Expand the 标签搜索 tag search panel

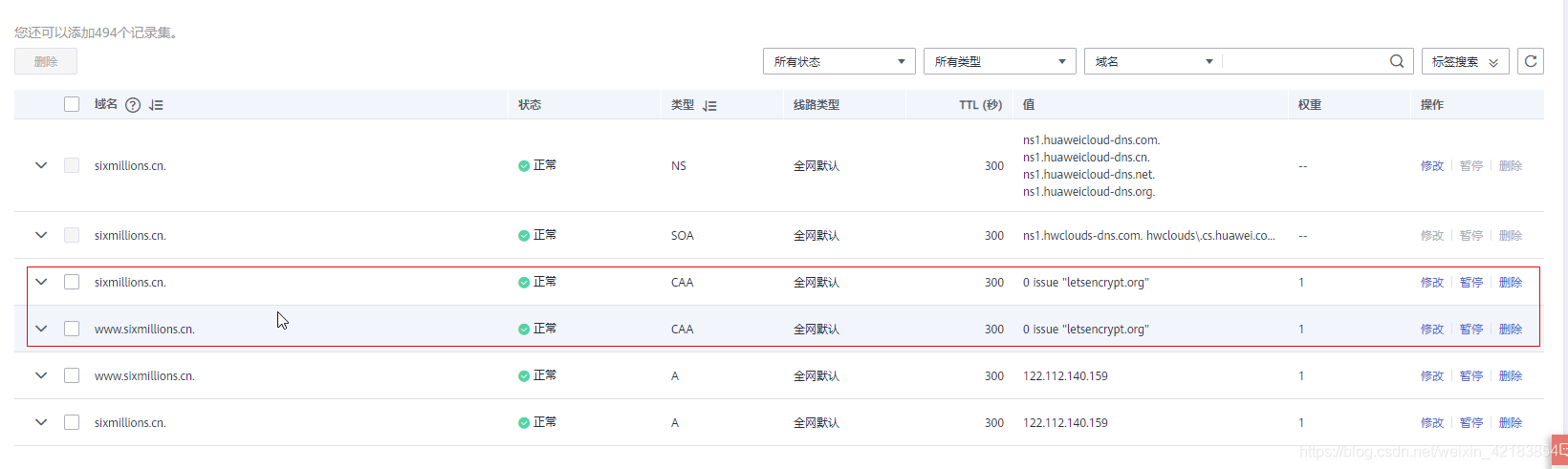point(1466,61)
